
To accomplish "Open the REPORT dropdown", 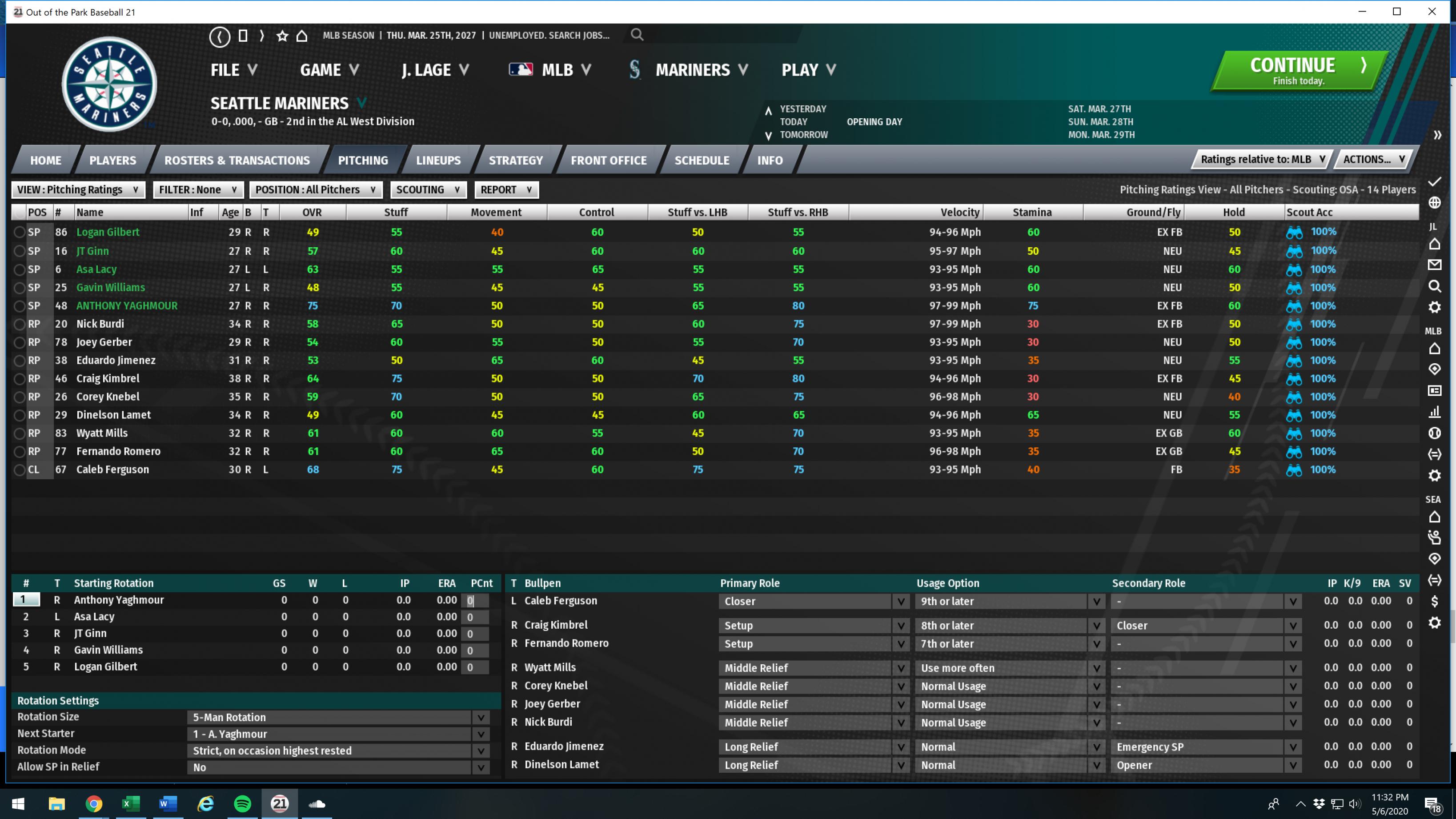I will [506, 190].
